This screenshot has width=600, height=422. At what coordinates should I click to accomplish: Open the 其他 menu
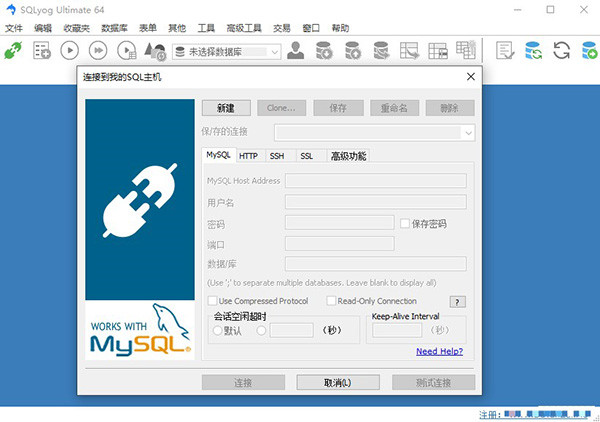coord(177,28)
